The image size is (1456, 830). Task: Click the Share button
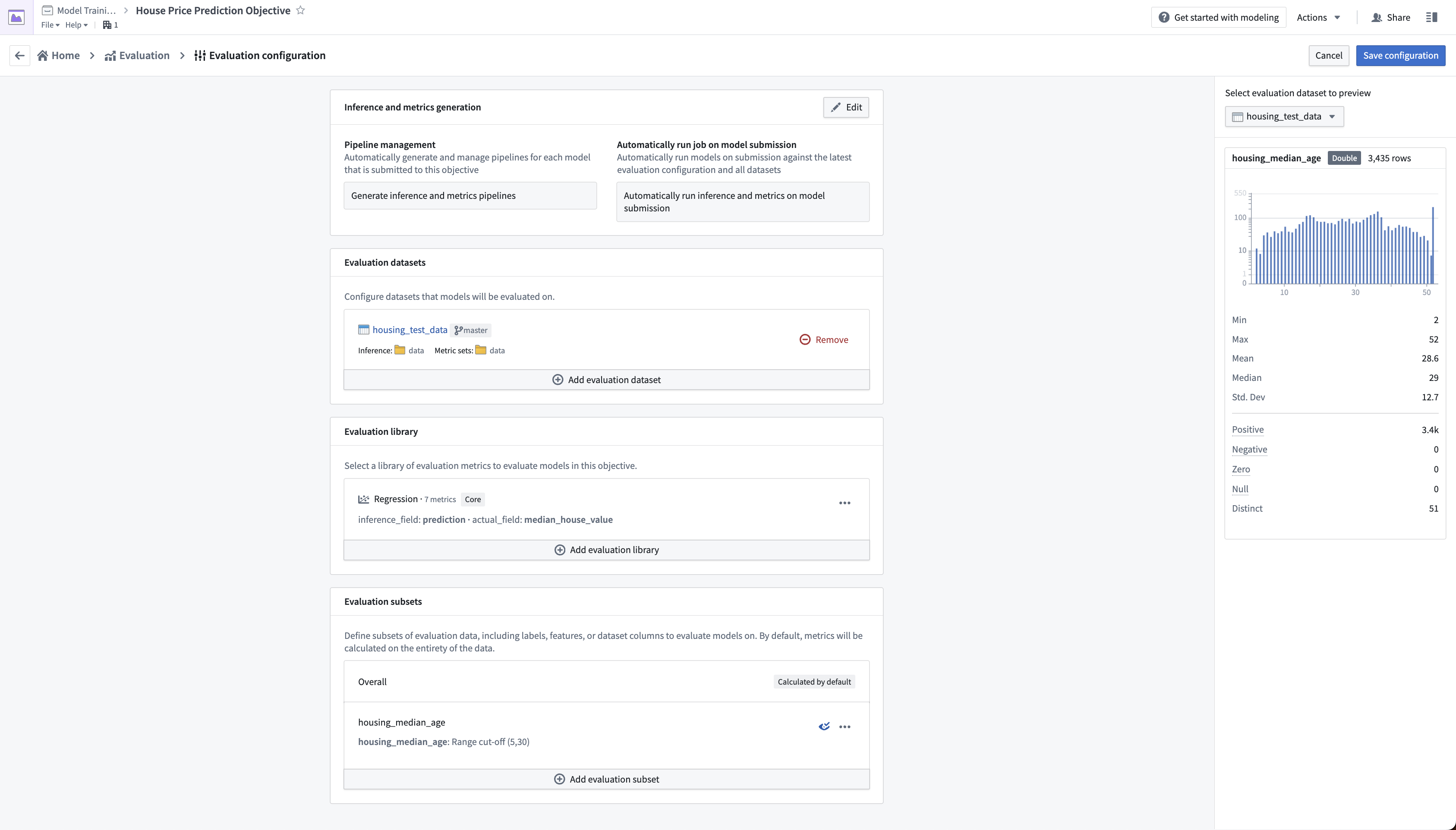(x=1391, y=17)
